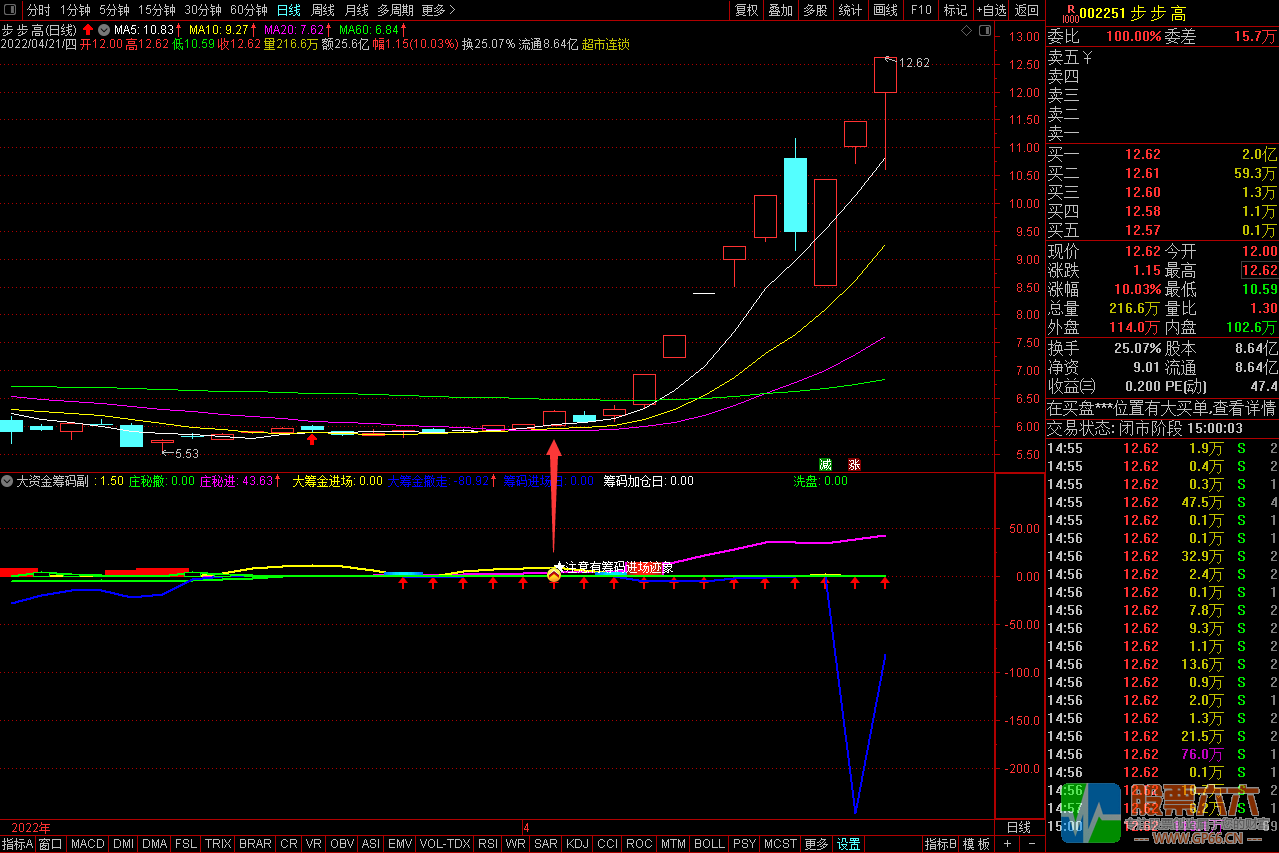Select the BRAR indicator
Image resolution: width=1279 pixels, height=853 pixels.
(x=255, y=844)
